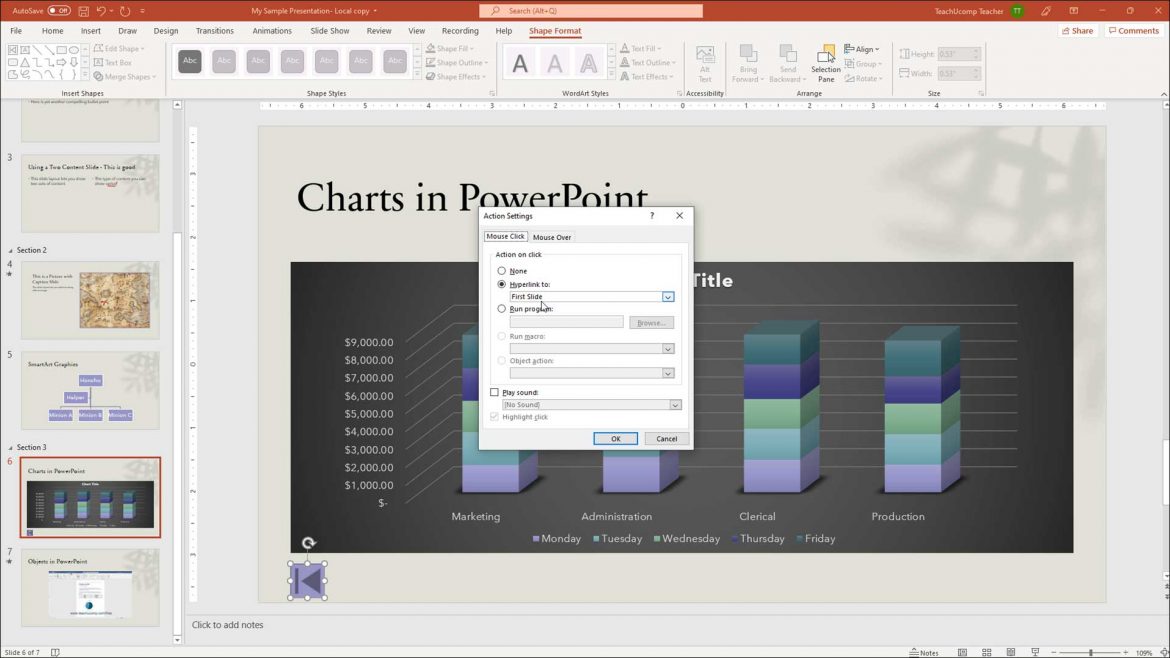
Task: Open the Alt Text pane
Action: [705, 60]
